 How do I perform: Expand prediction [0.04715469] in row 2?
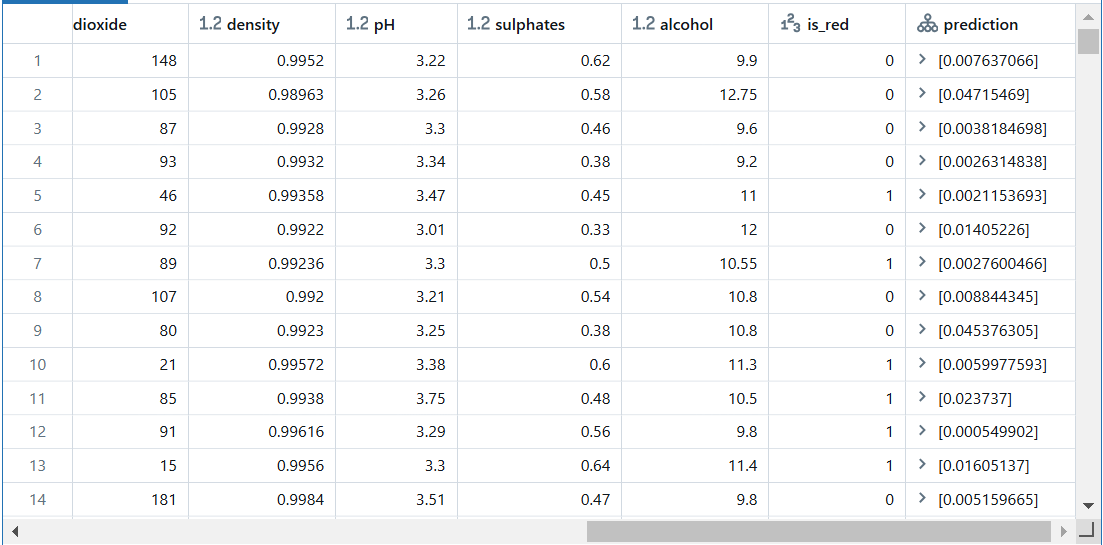click(922, 94)
